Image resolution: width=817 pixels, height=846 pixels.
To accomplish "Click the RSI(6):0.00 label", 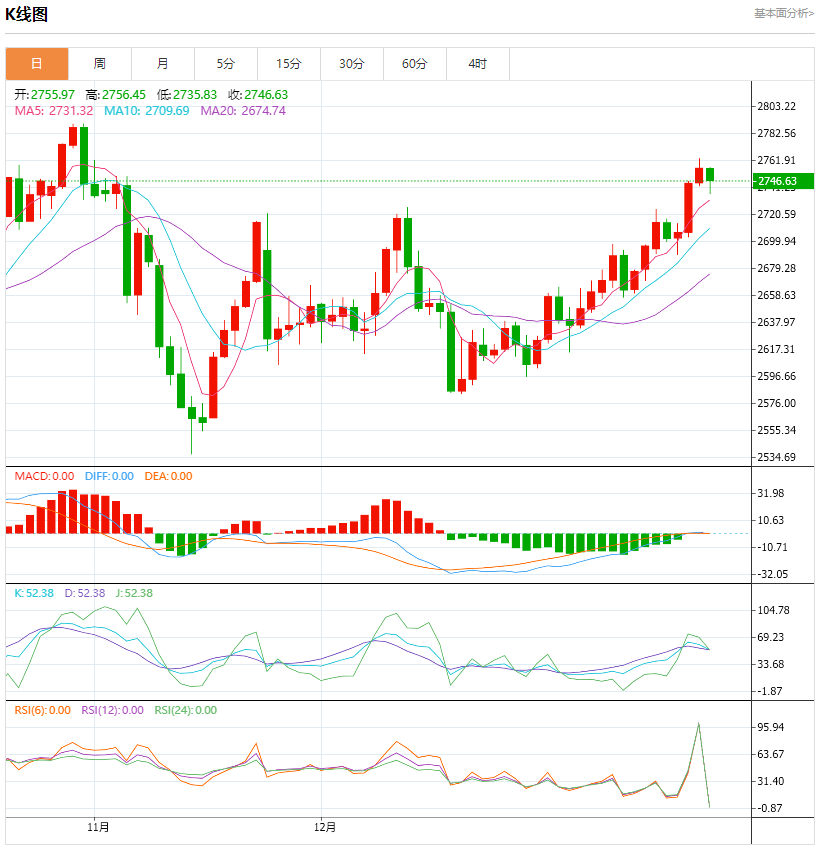I will click(43, 710).
